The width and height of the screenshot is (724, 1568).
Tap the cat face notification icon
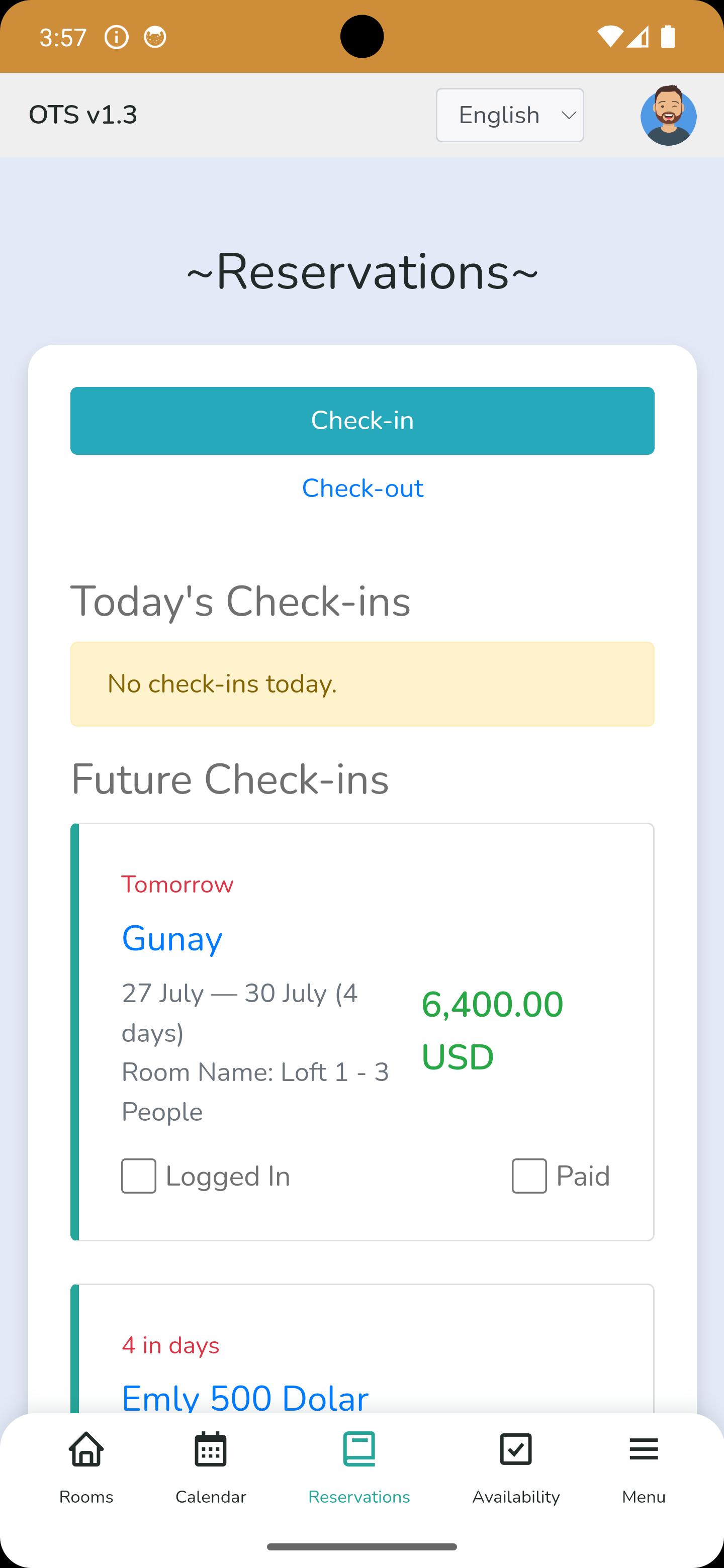[x=155, y=37]
